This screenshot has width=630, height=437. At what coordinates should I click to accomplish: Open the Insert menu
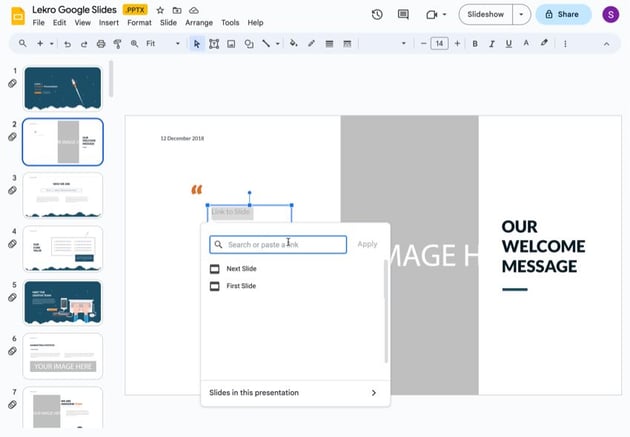point(109,23)
